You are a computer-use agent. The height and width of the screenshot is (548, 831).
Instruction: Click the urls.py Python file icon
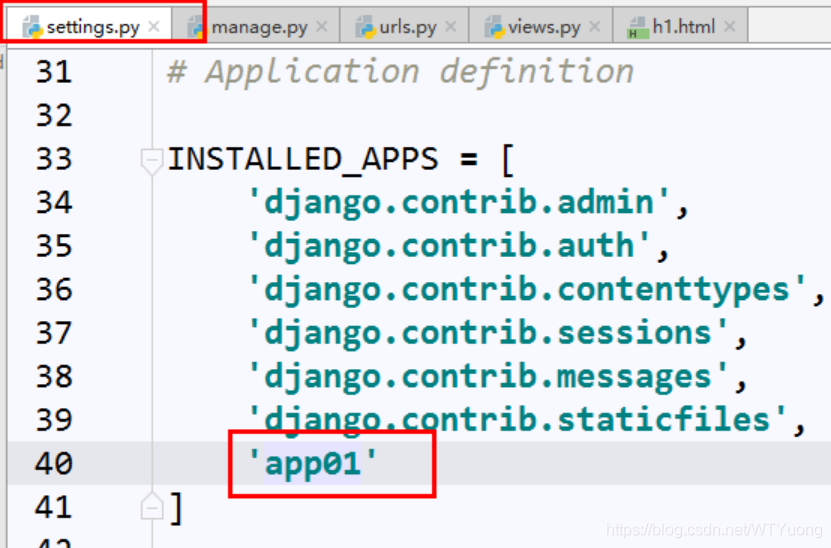coord(365,27)
